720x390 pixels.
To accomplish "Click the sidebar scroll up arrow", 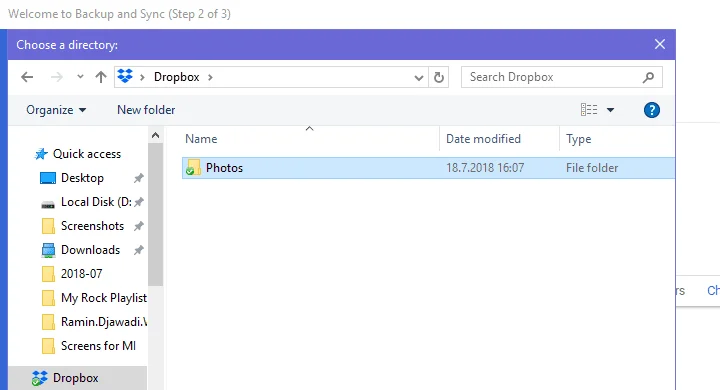I will click(155, 135).
